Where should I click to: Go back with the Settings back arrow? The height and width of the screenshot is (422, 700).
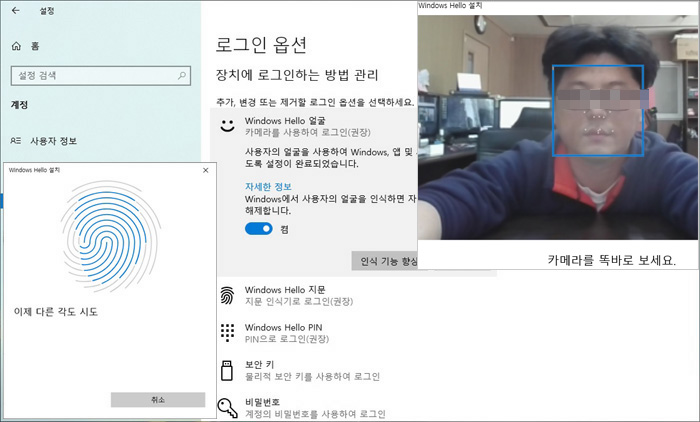16,10
